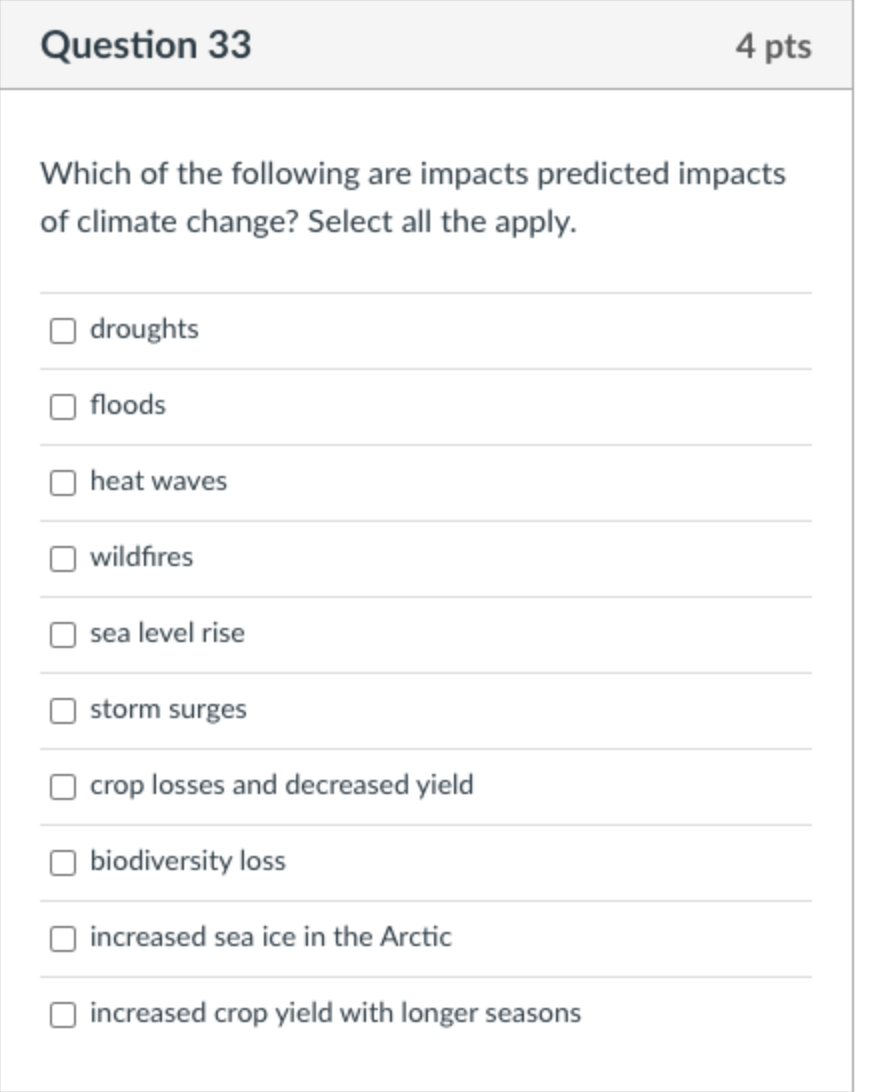
Task: Tick increased crop yield with longer seasons
Action: point(63,1014)
